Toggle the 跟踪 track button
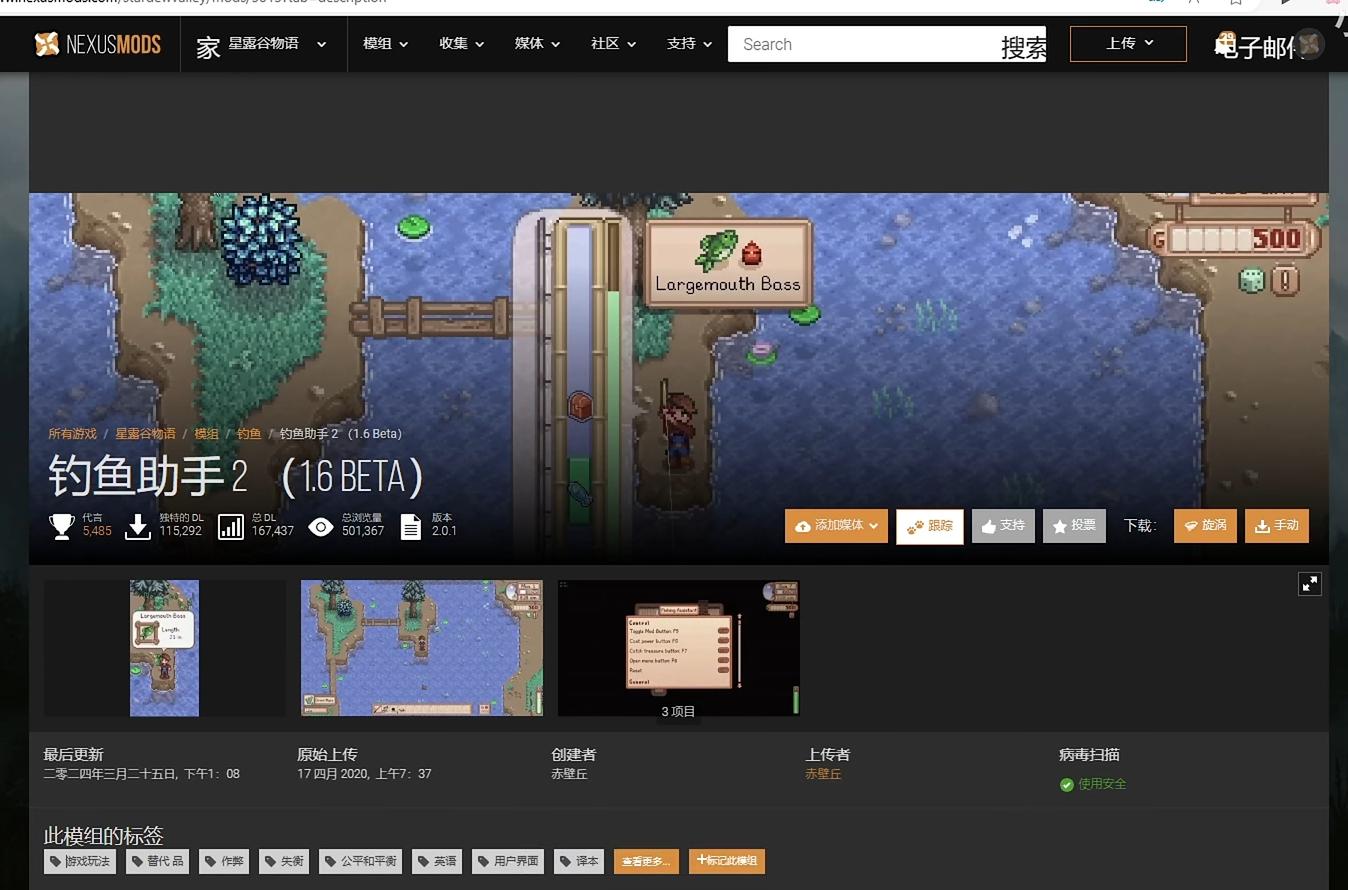The height and width of the screenshot is (890, 1348). 929,526
